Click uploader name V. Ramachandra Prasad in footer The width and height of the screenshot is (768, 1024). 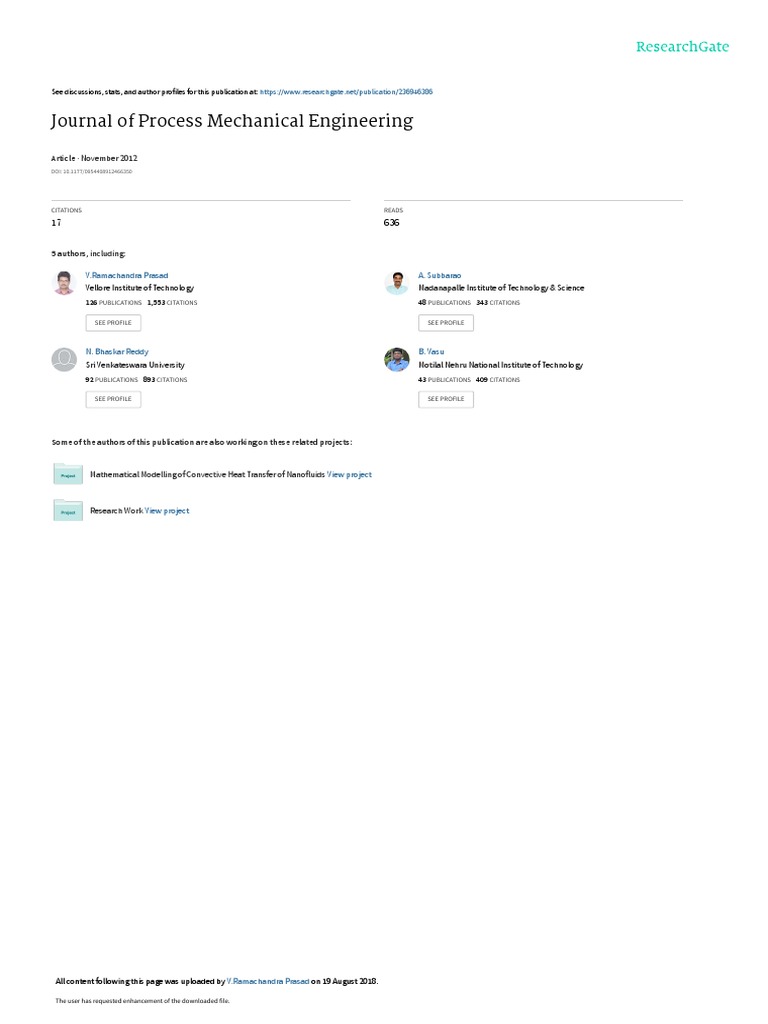(x=268, y=981)
